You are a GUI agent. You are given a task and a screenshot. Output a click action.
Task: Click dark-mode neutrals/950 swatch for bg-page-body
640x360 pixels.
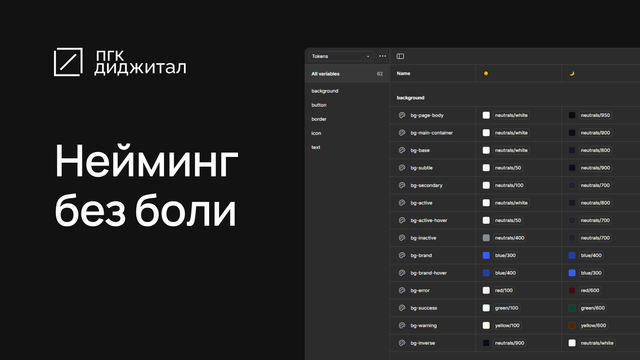tap(572, 116)
